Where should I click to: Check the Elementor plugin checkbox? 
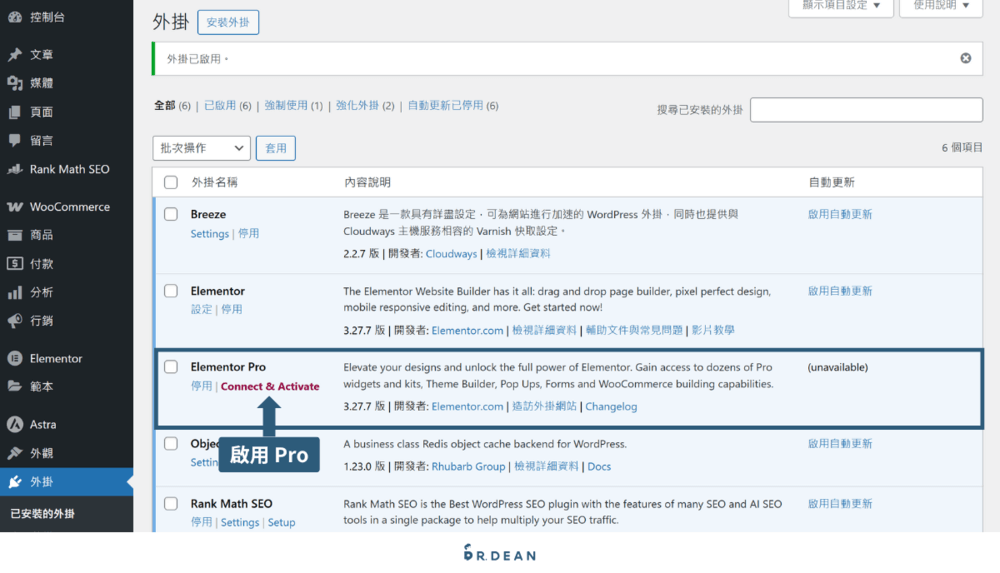click(x=171, y=291)
